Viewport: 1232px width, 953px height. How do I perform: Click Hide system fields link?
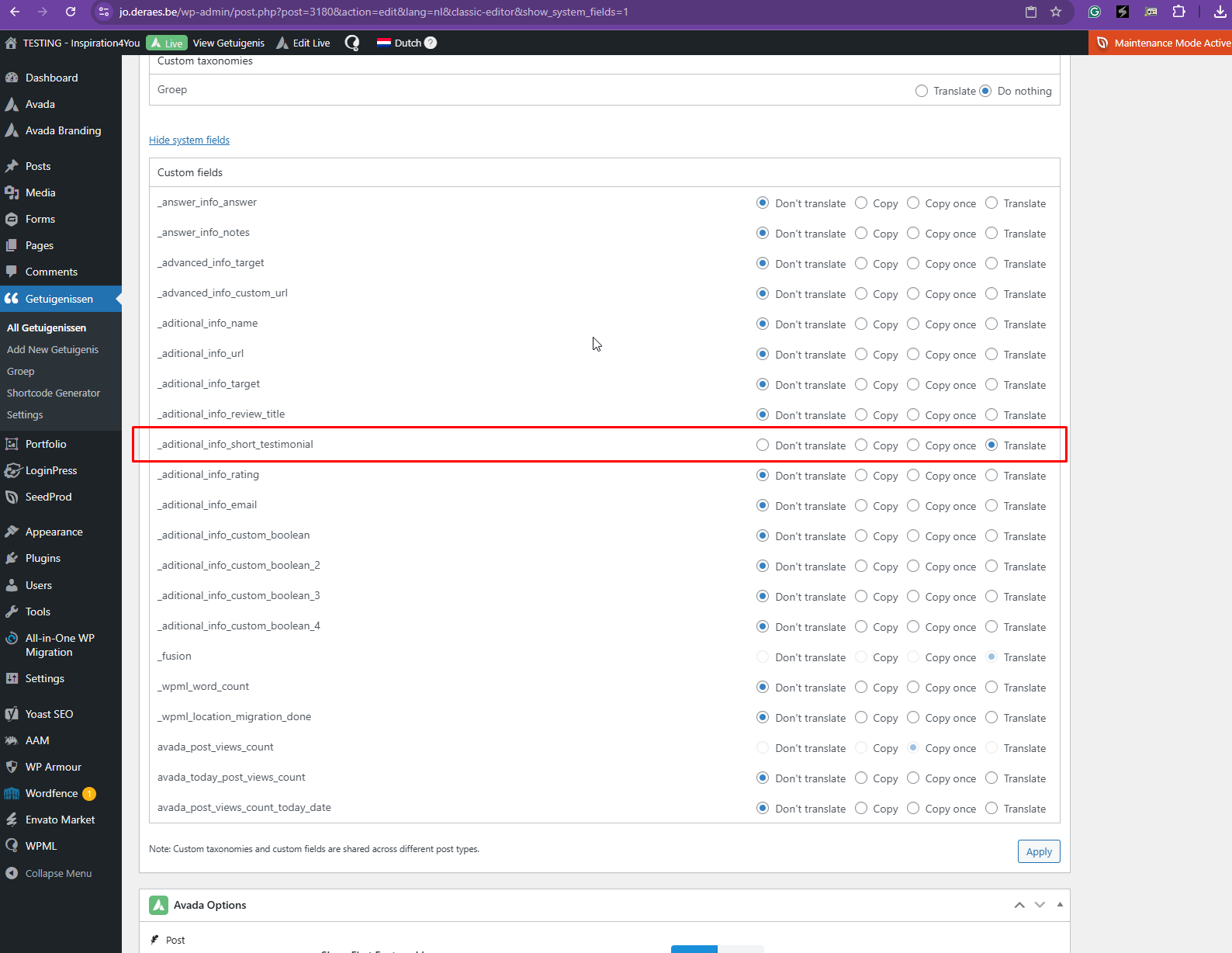pyautogui.click(x=189, y=140)
